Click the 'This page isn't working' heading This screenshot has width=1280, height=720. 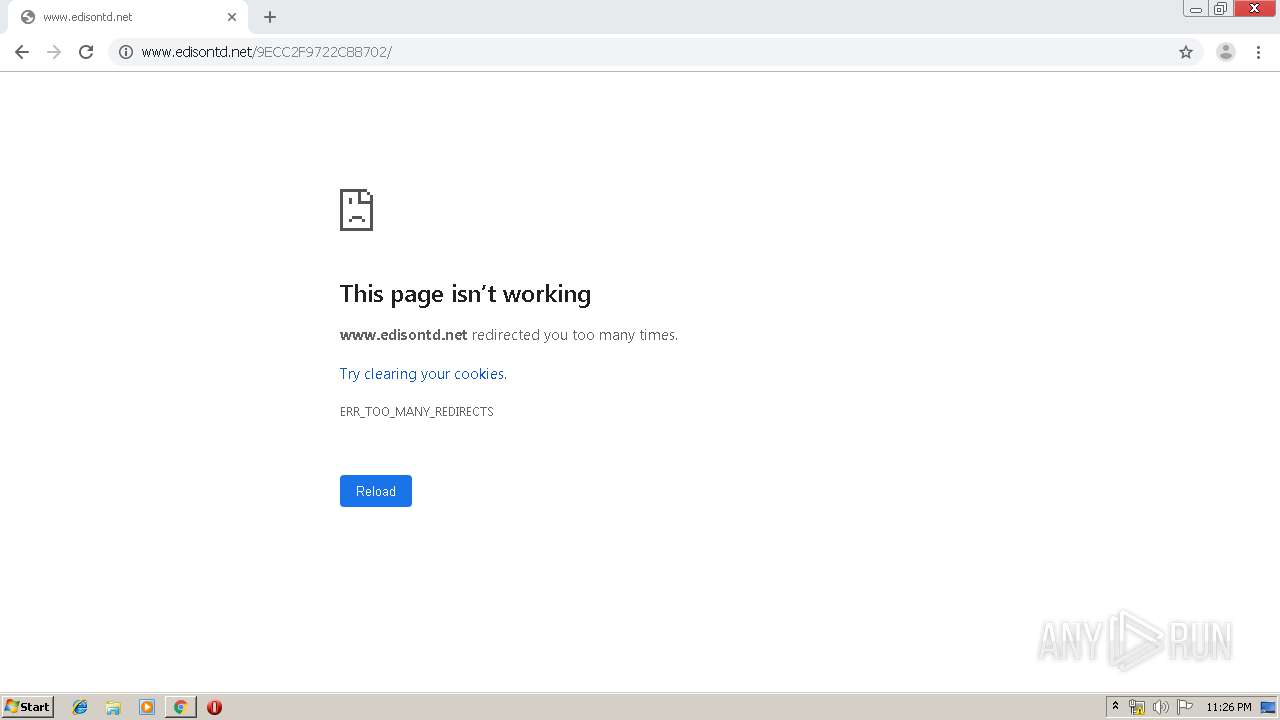465,294
